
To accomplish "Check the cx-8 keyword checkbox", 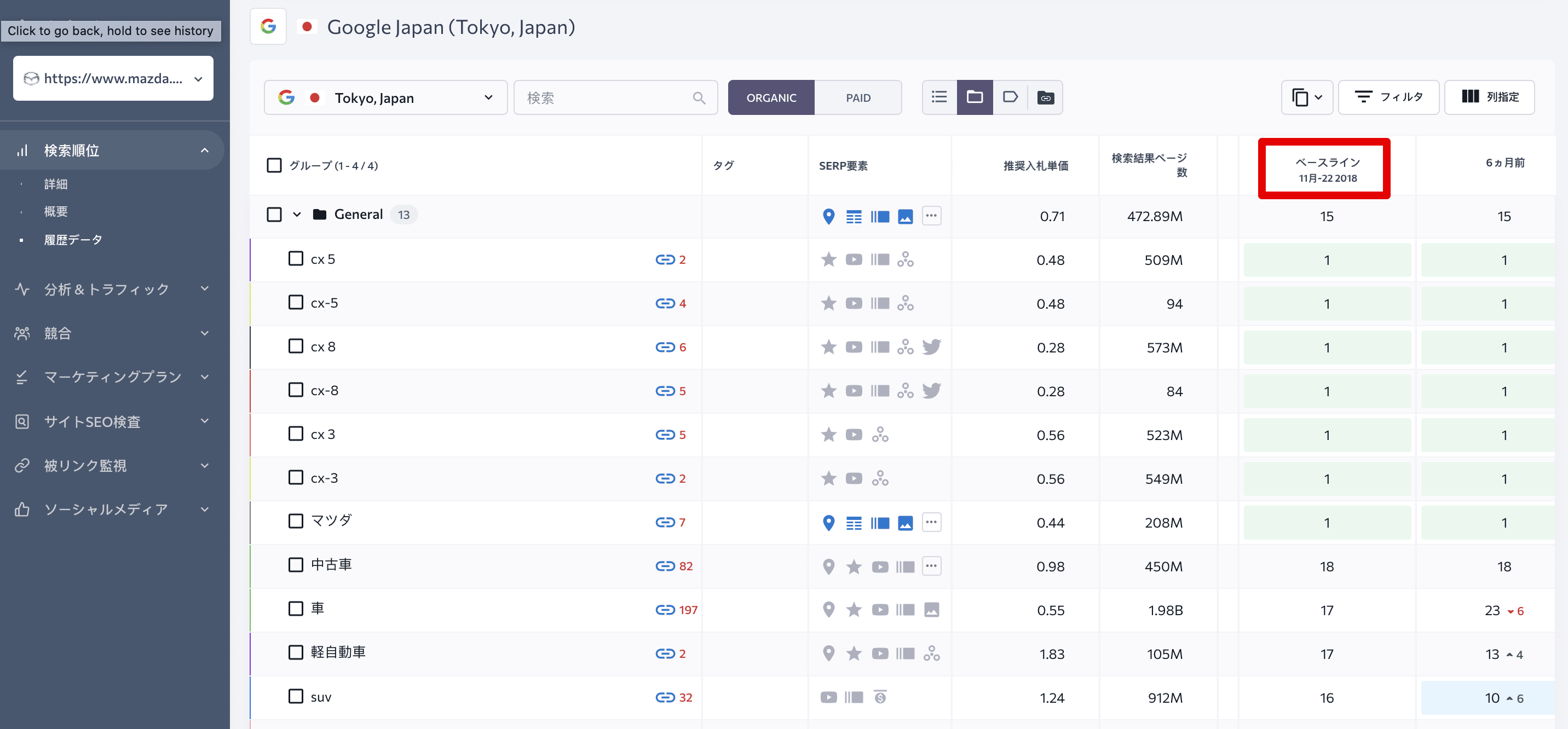I will pos(296,390).
